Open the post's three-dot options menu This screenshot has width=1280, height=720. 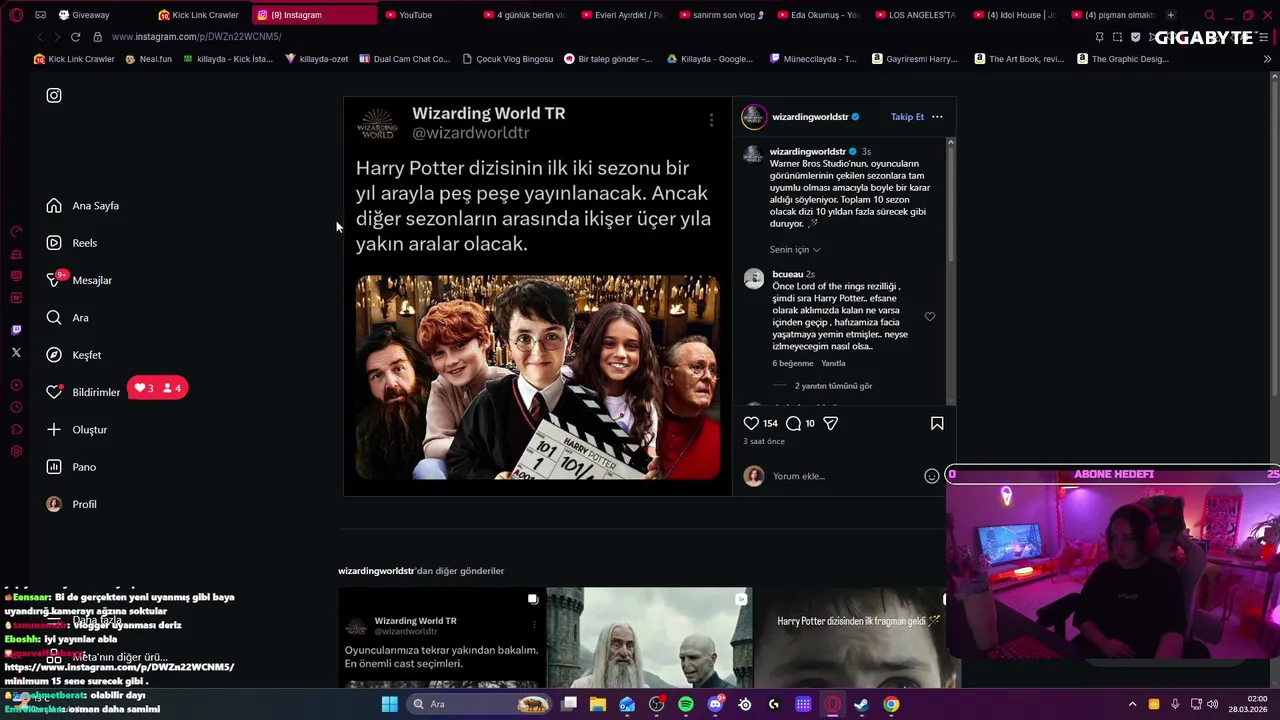(937, 117)
